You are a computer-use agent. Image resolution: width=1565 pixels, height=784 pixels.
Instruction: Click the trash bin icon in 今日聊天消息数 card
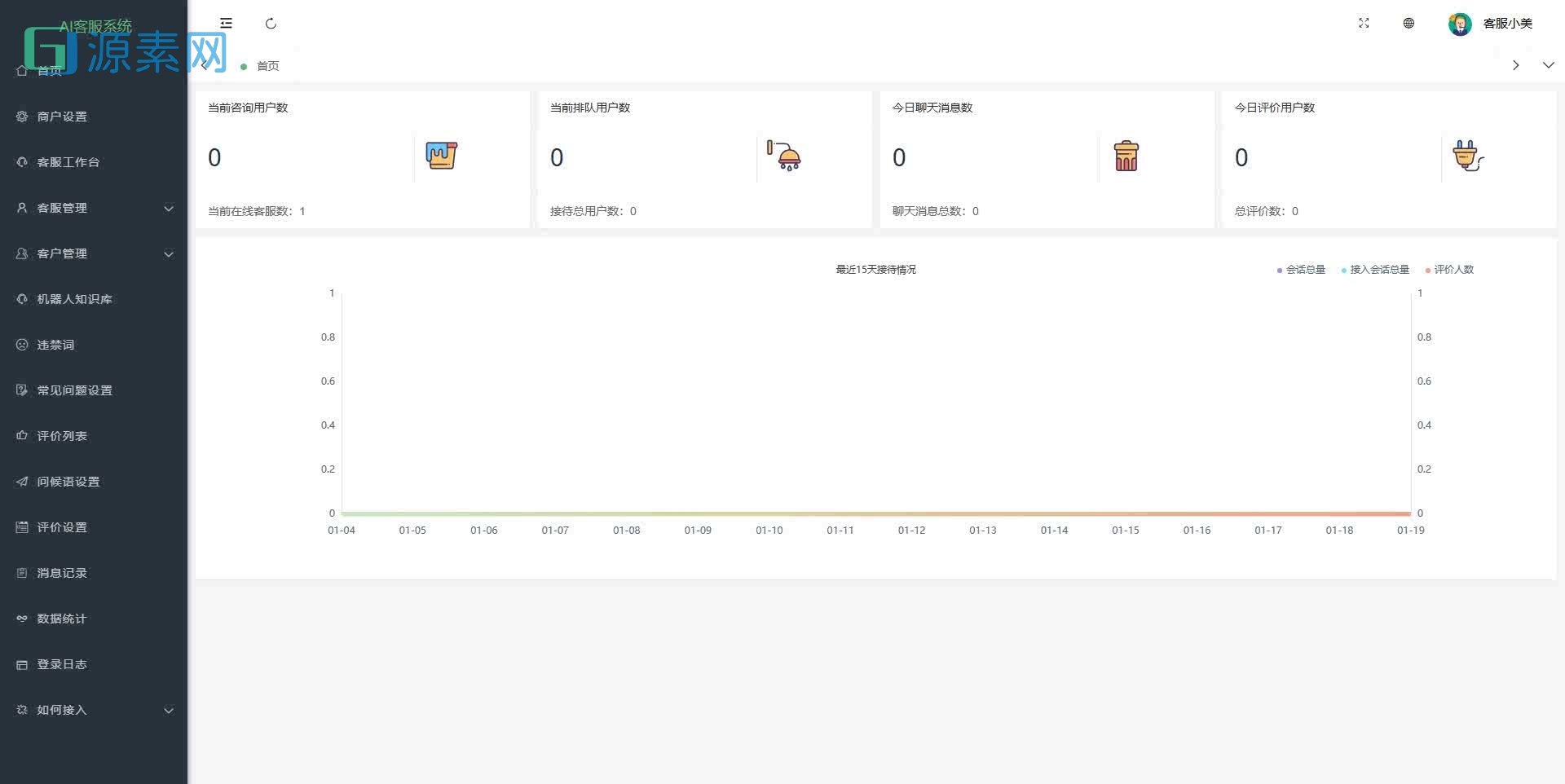pos(1126,156)
